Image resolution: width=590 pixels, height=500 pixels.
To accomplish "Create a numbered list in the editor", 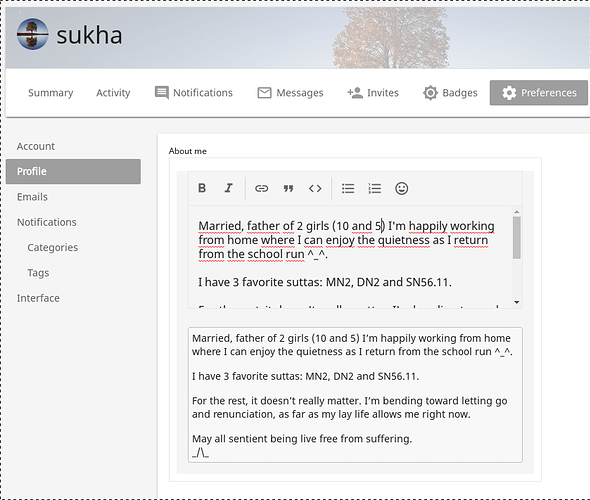I will [375, 188].
